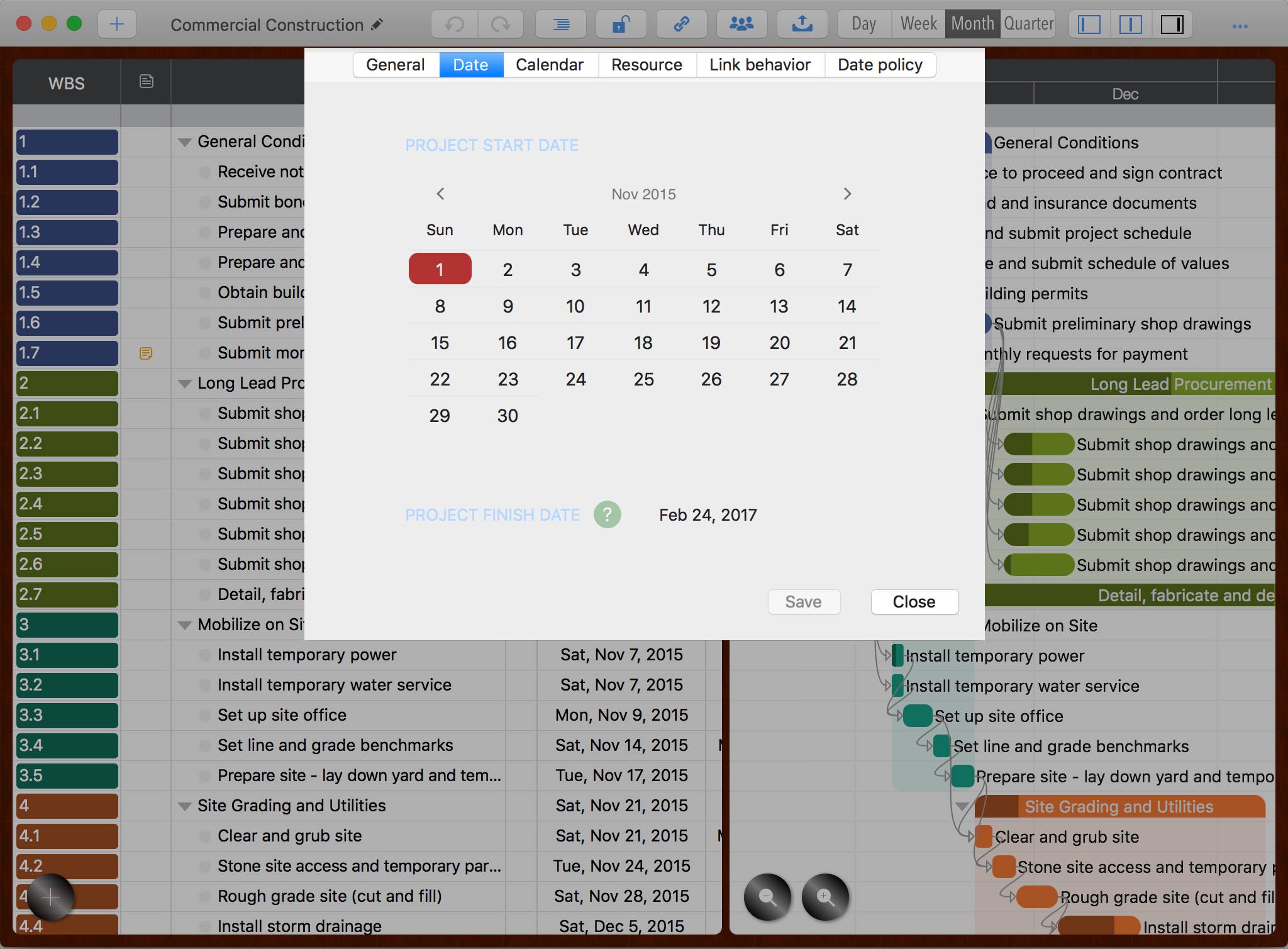Switch to the Resource tab
The height and width of the screenshot is (949, 1288).
coord(647,65)
